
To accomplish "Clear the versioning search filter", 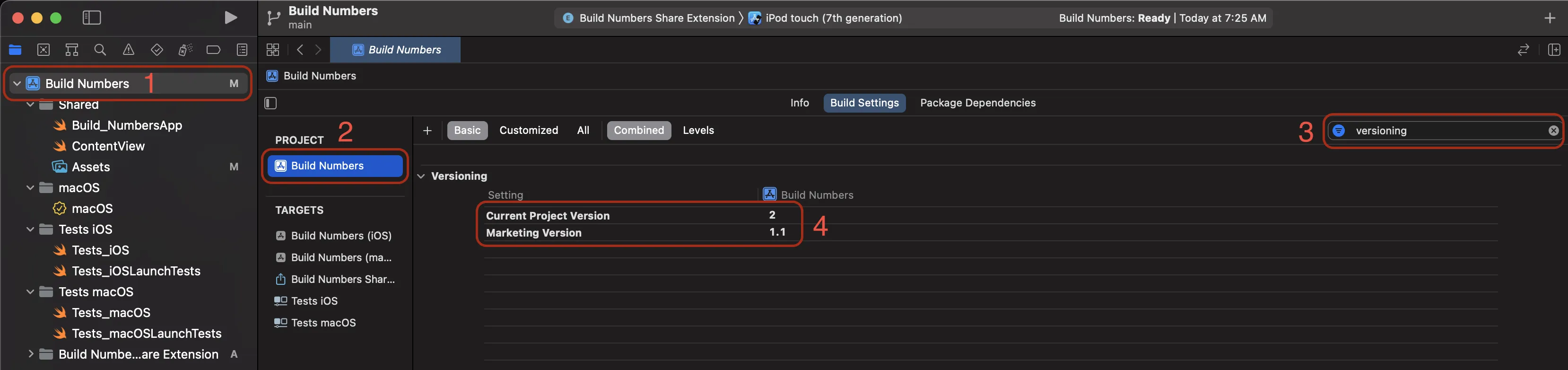I will 1553,131.
